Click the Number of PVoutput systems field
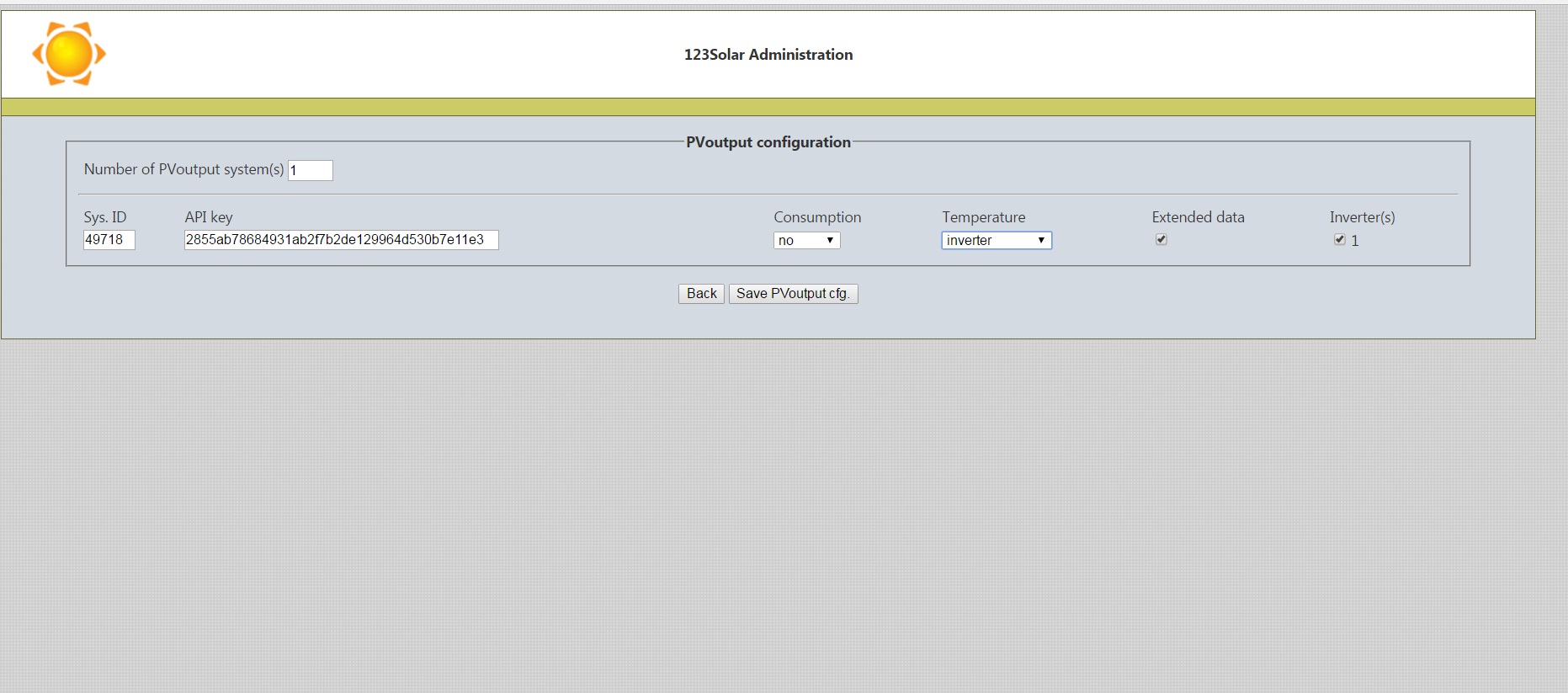 311,170
